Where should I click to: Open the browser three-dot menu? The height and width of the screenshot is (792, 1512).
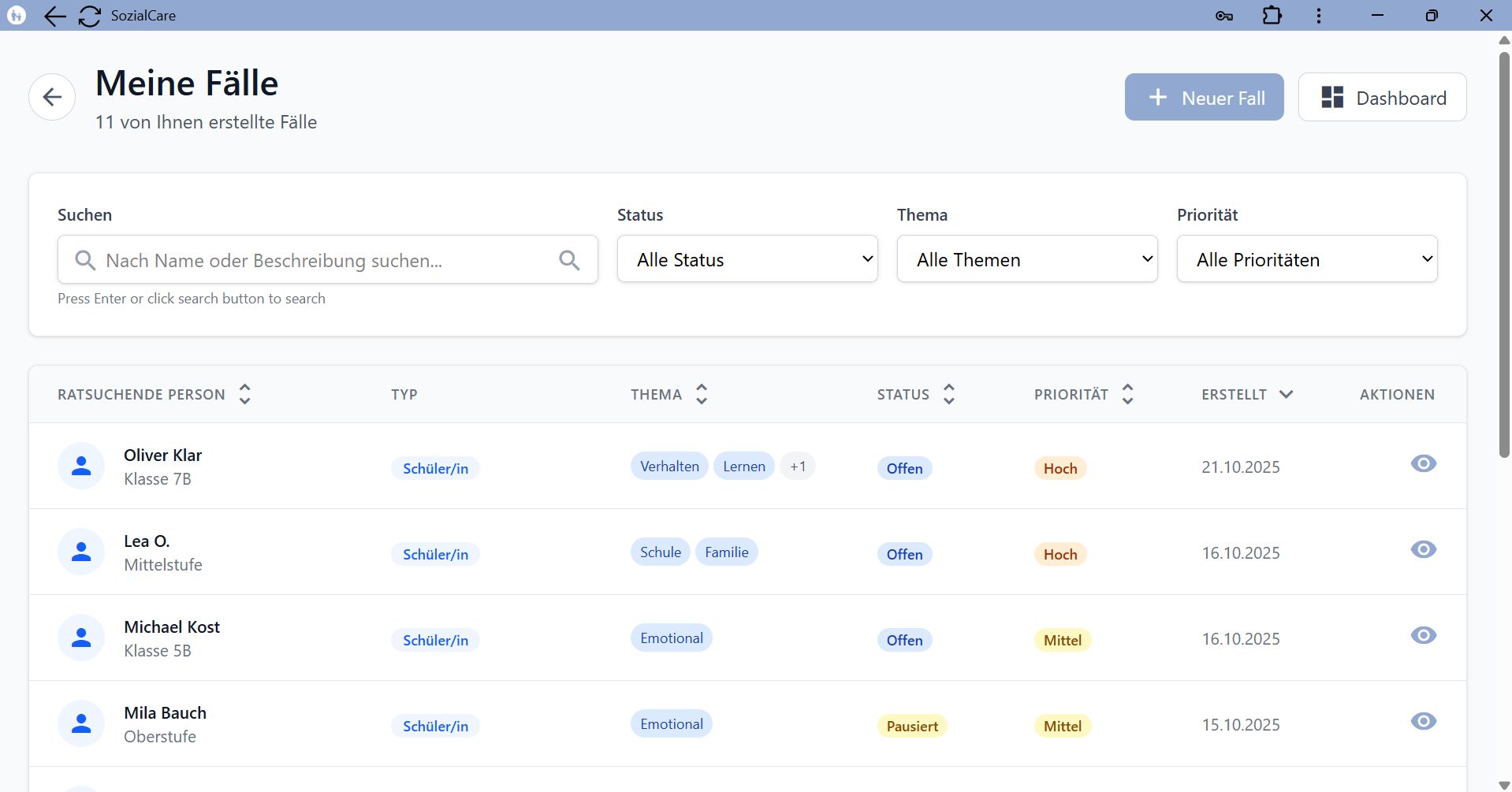pyautogui.click(x=1318, y=16)
